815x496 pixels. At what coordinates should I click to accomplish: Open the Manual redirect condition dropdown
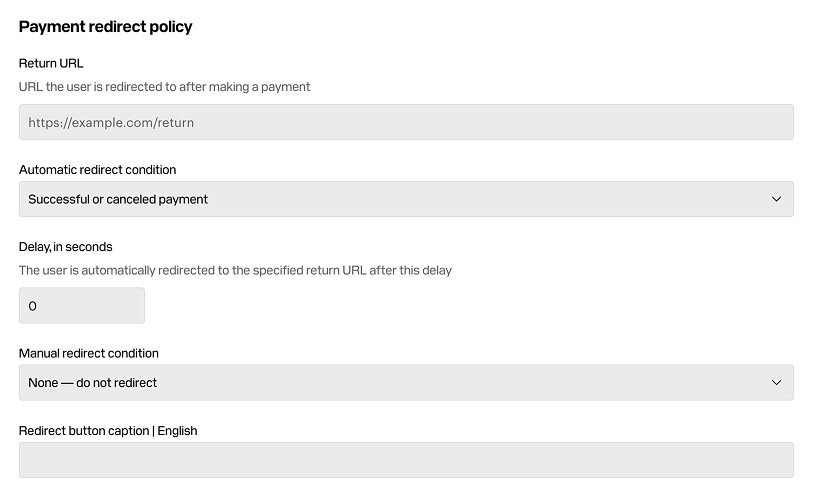406,383
